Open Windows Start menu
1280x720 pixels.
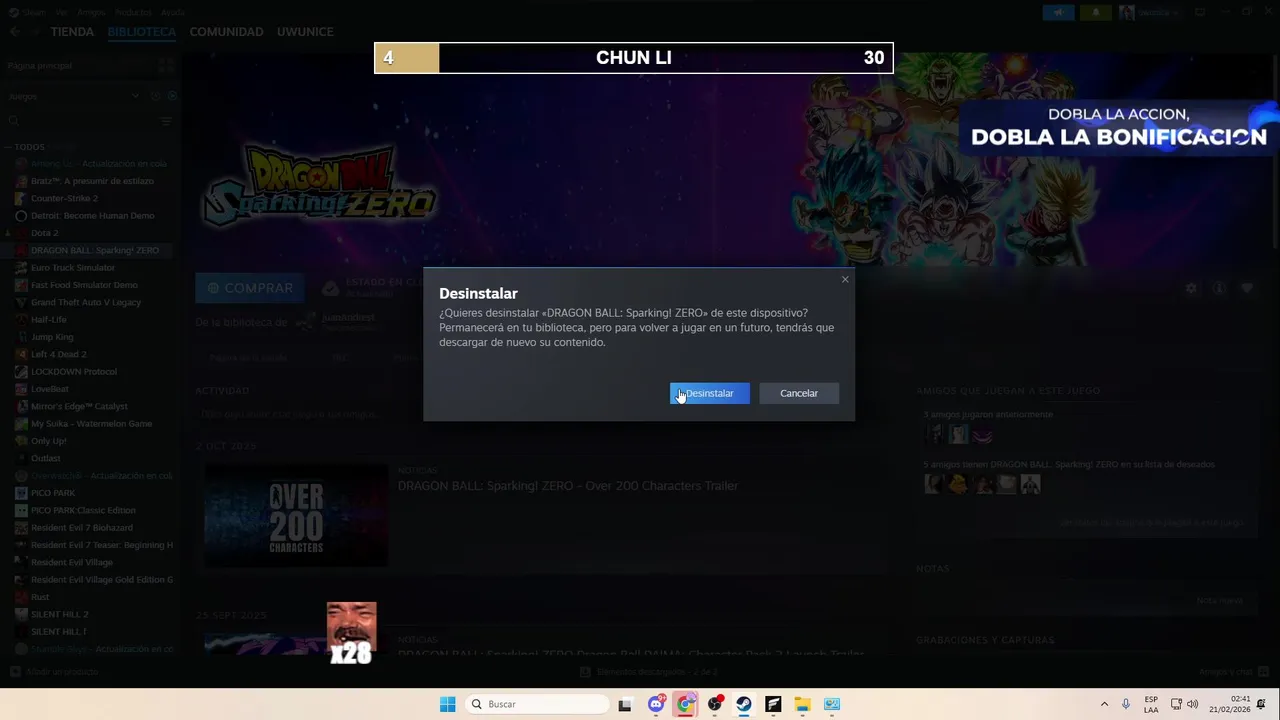[447, 704]
